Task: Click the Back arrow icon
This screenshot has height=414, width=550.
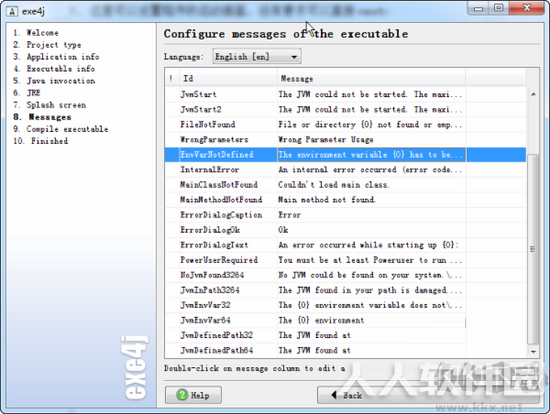Action: click(x=334, y=395)
